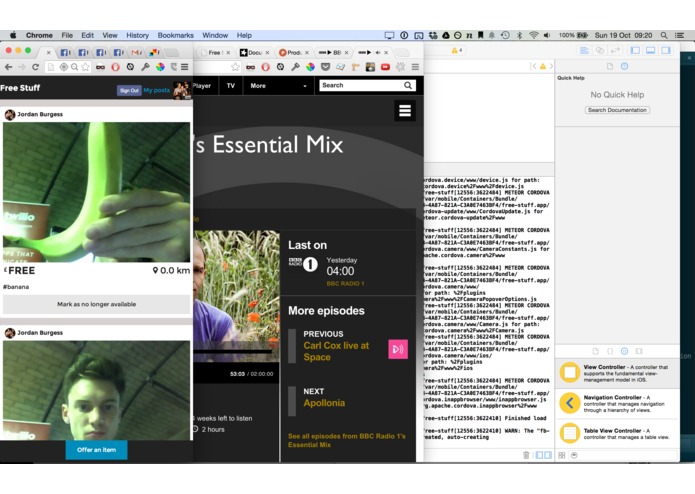Click the Pocket extension icon in BBC Chrome window

[x=325, y=67]
